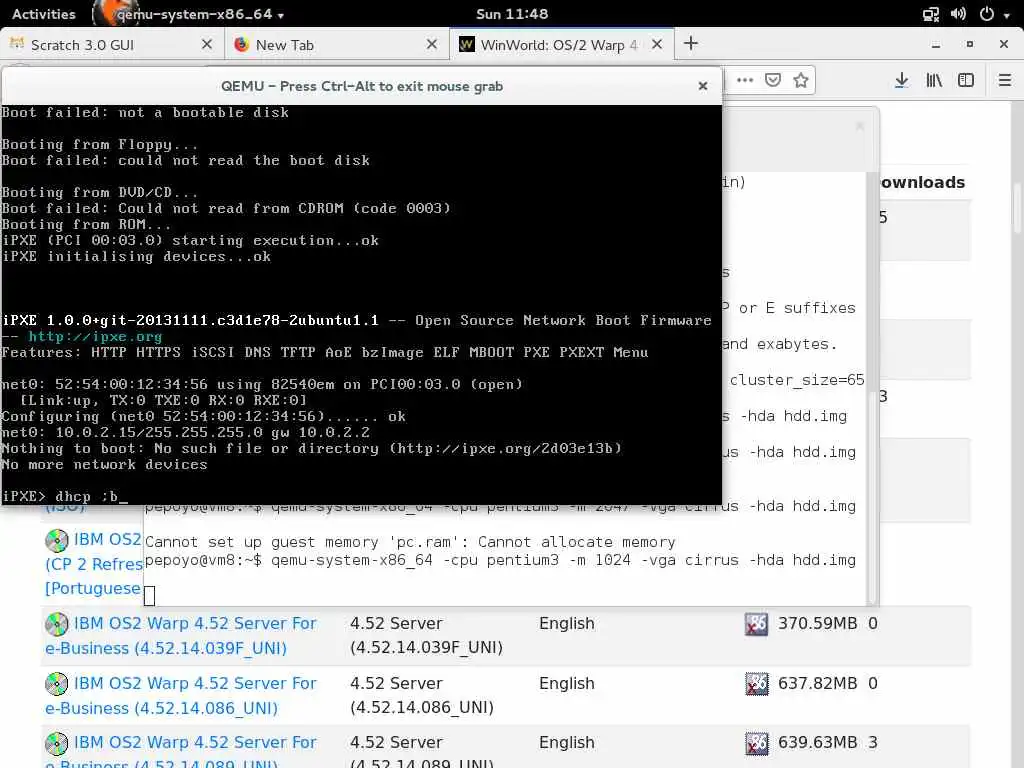The width and height of the screenshot is (1024, 768).
Task: Close the QEMU window
Action: point(703,86)
